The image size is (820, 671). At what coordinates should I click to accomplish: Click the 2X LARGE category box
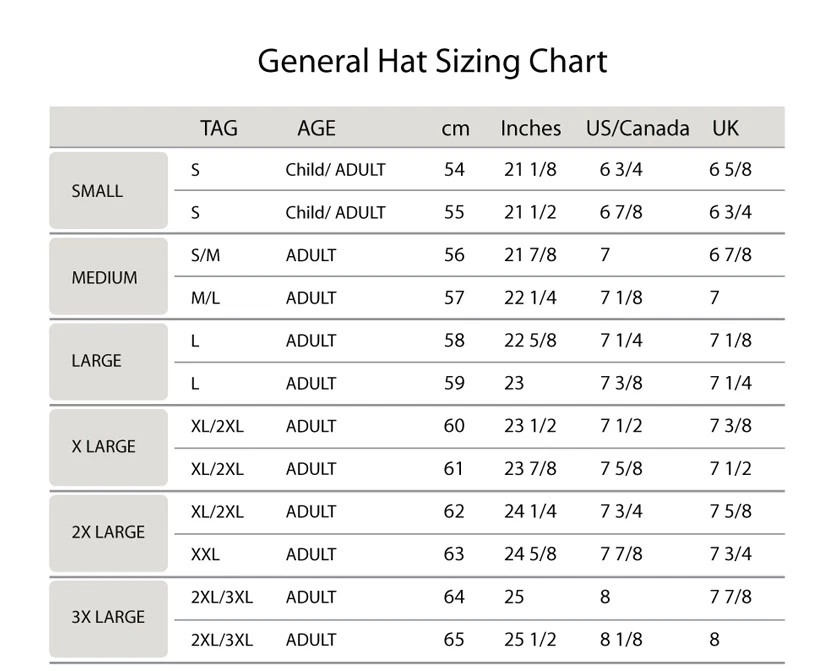click(x=109, y=533)
